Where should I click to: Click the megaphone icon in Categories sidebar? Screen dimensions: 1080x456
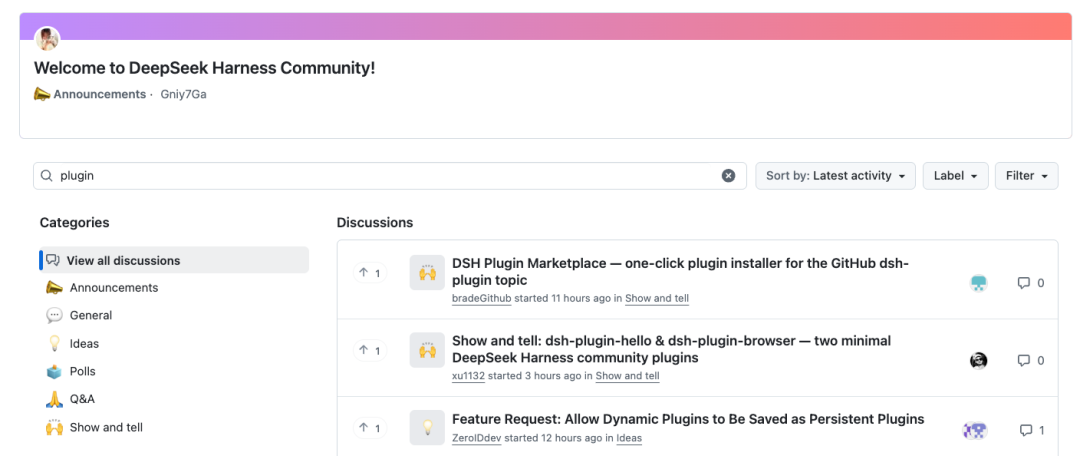pyautogui.click(x=54, y=287)
